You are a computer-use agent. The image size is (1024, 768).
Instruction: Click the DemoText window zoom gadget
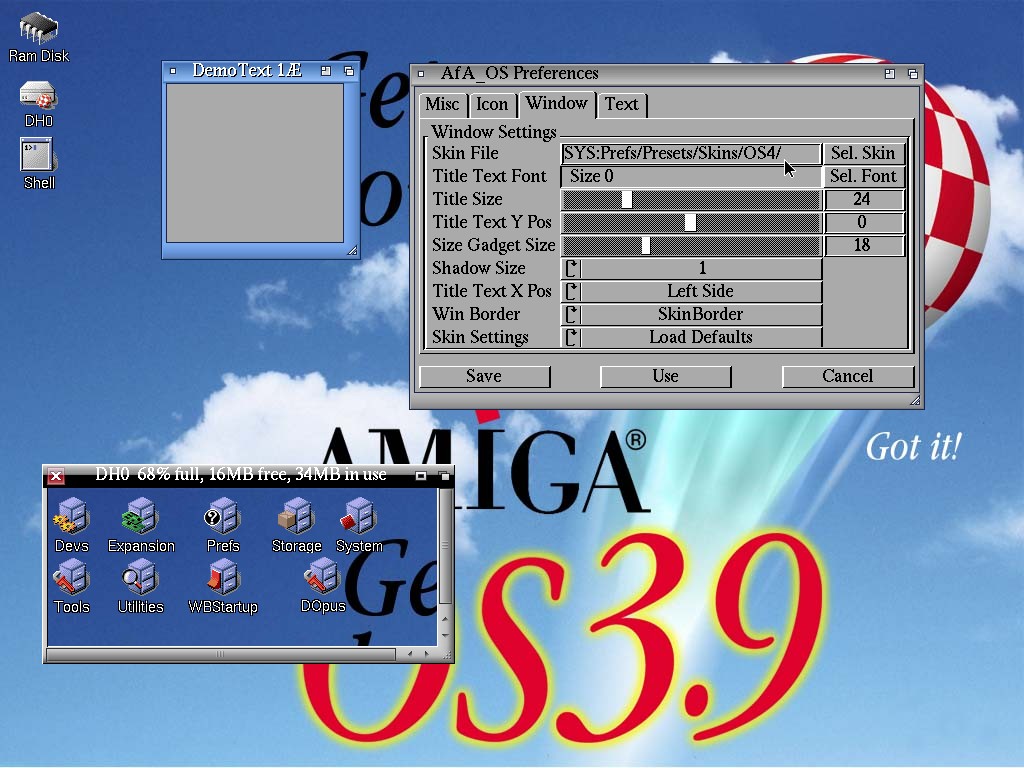[326, 71]
